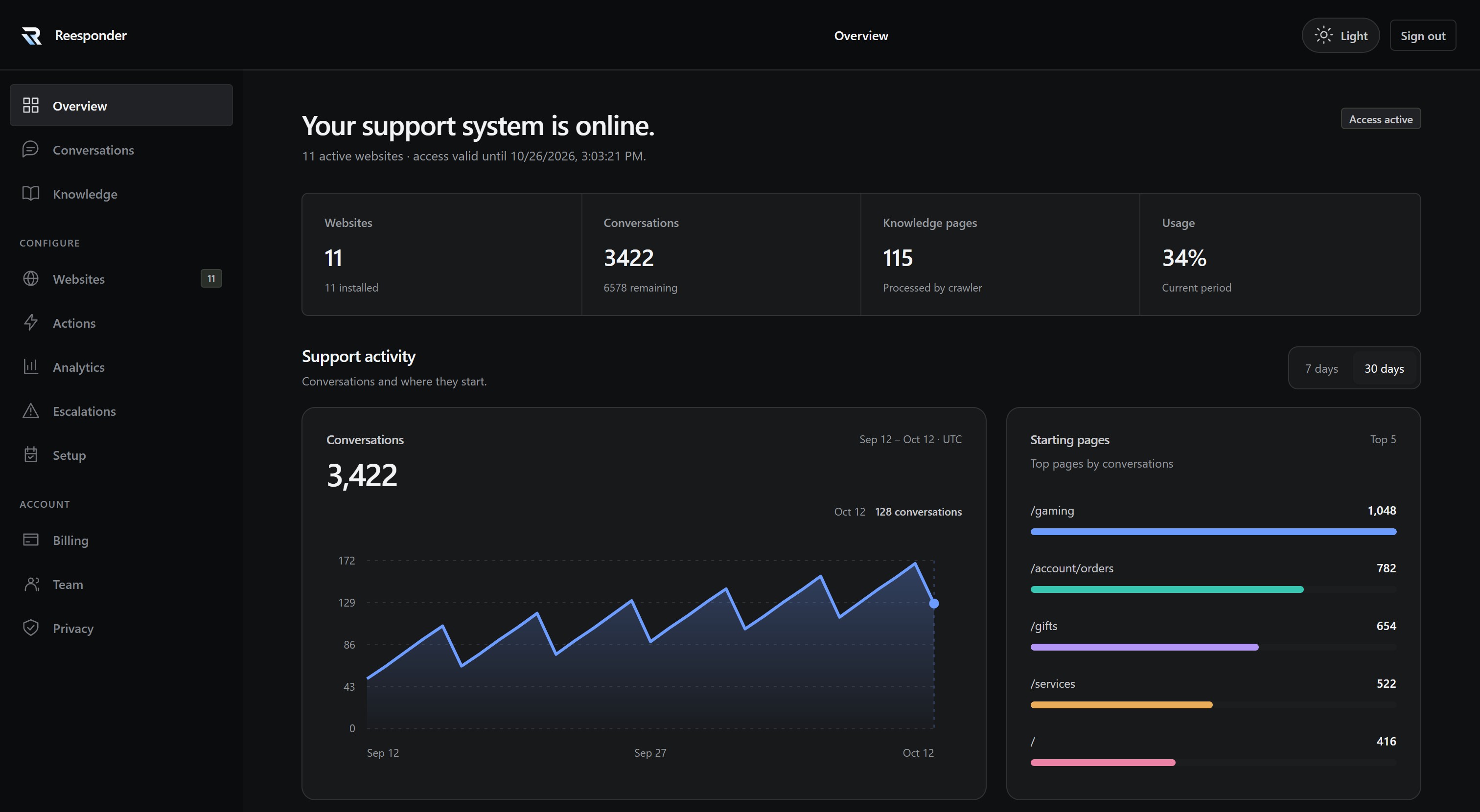Screen dimensions: 1480x812
Task: Open Conversations from the sidebar
Action: pyautogui.click(x=121, y=149)
